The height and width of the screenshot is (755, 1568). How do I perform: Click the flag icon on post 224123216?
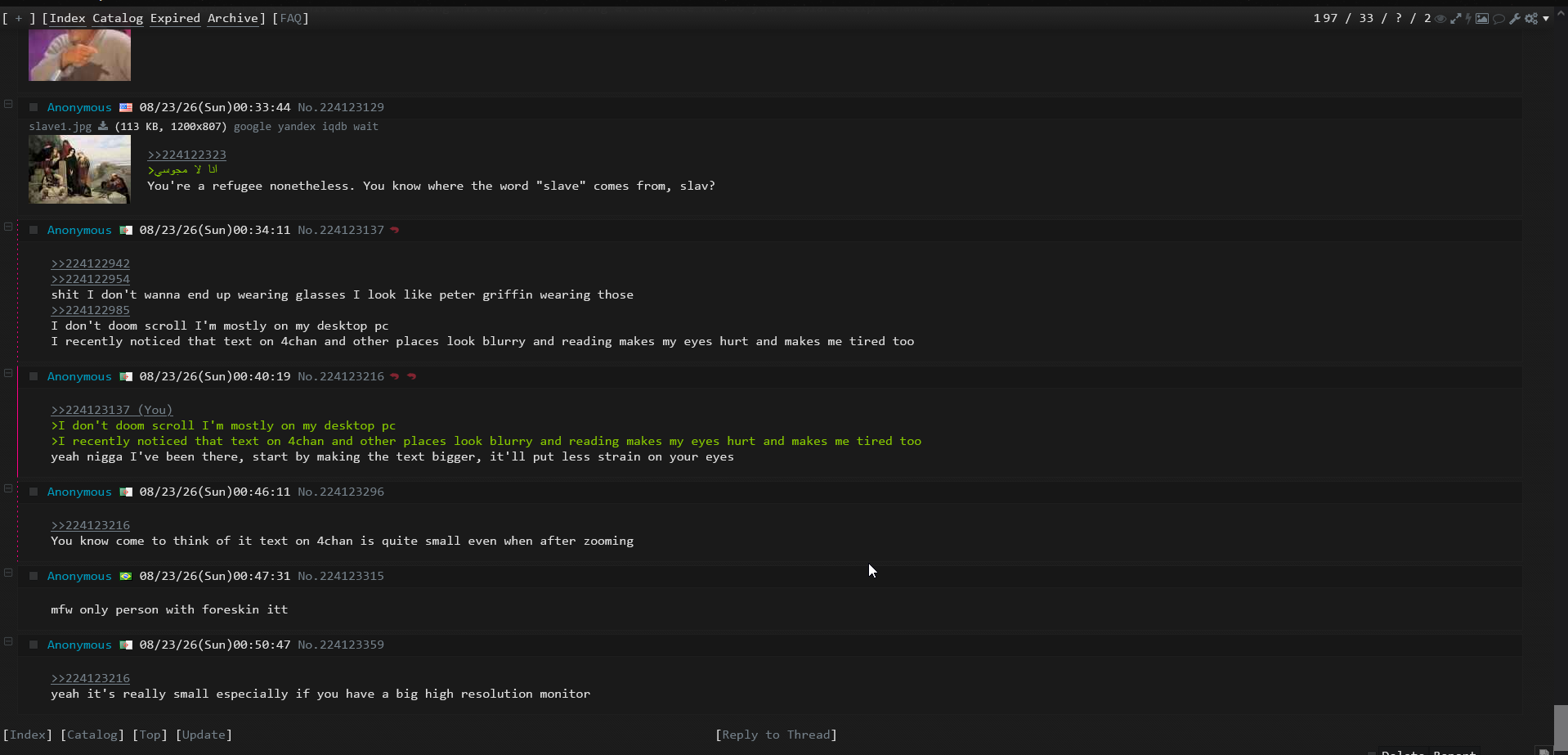pyautogui.click(x=126, y=376)
